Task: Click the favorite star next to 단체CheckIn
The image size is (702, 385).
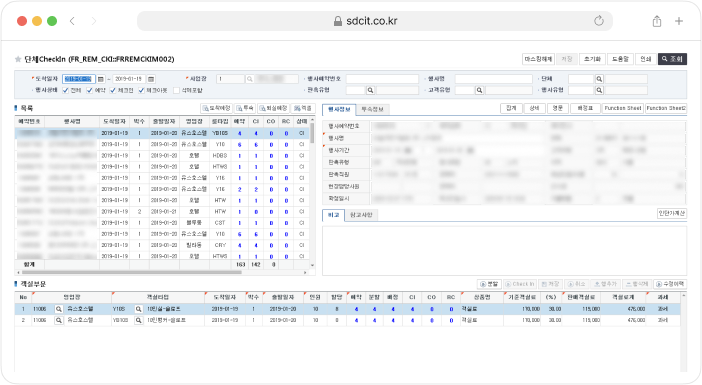Action: click(18, 59)
